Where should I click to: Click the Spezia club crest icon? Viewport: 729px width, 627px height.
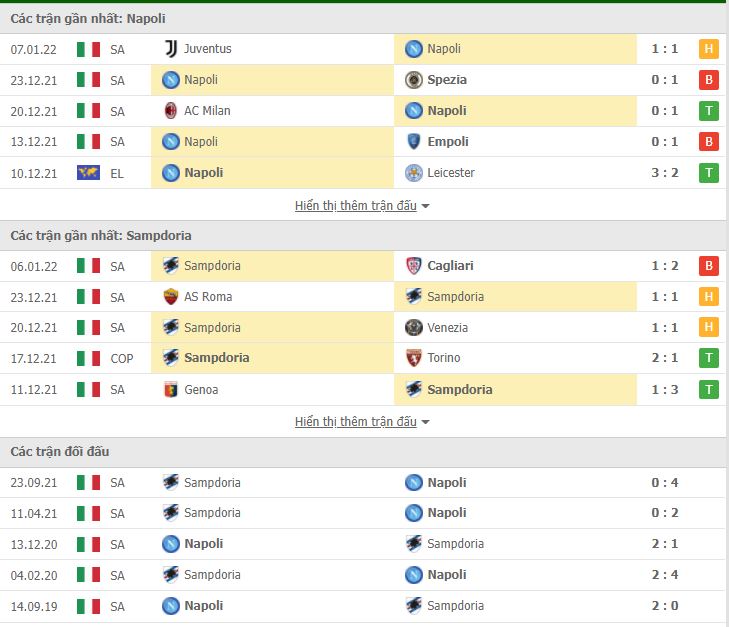pyautogui.click(x=413, y=80)
